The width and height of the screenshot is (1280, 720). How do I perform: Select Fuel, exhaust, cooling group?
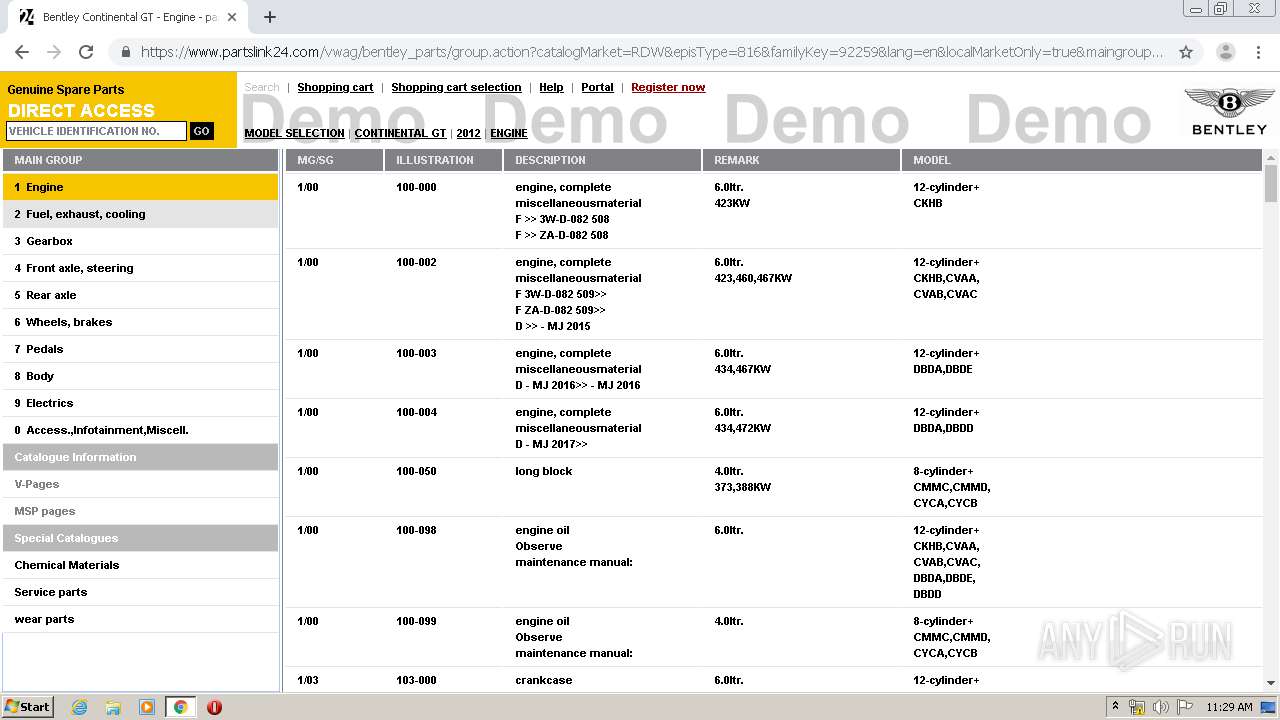pyautogui.click(x=140, y=214)
